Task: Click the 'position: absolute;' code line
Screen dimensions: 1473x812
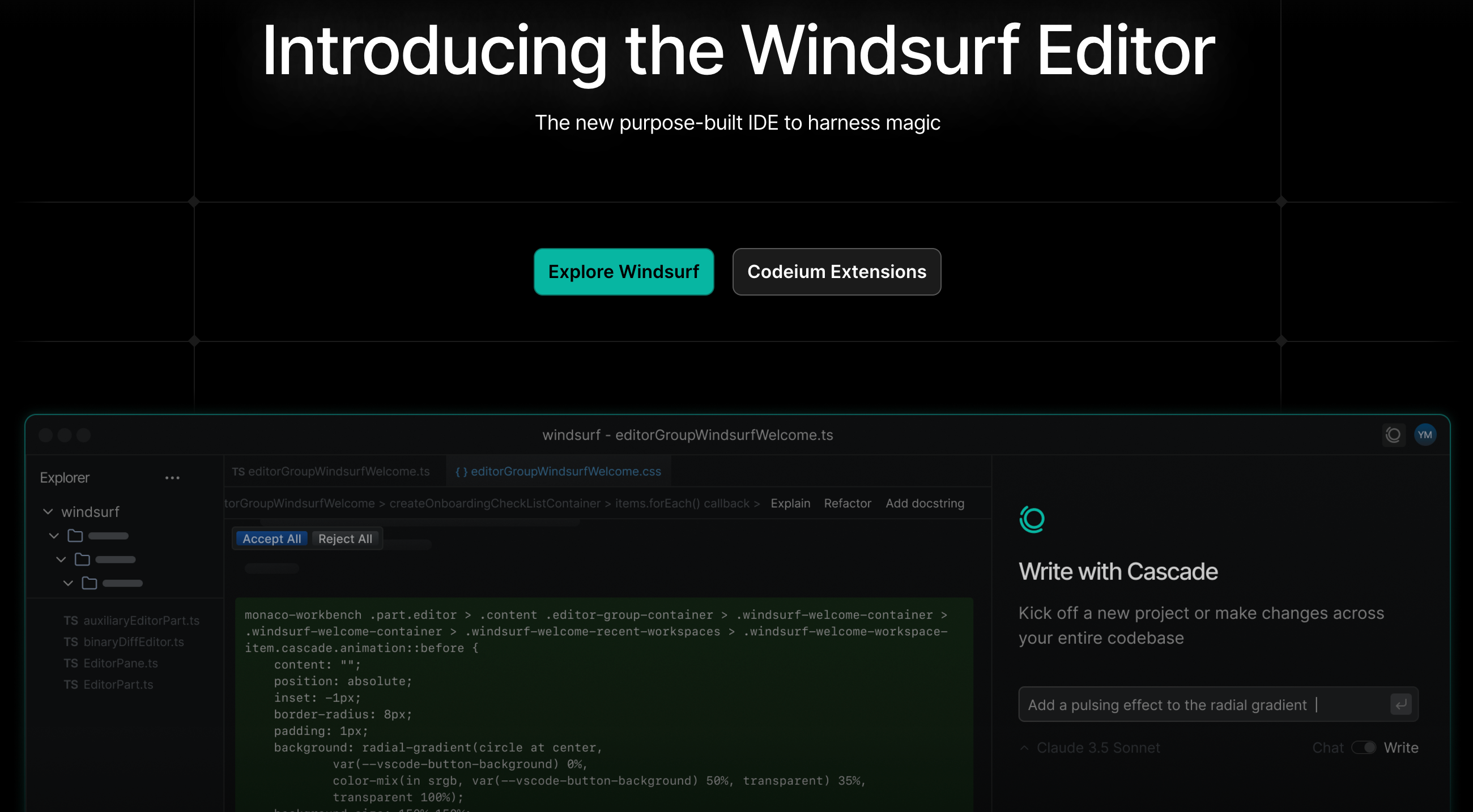Action: [x=343, y=681]
